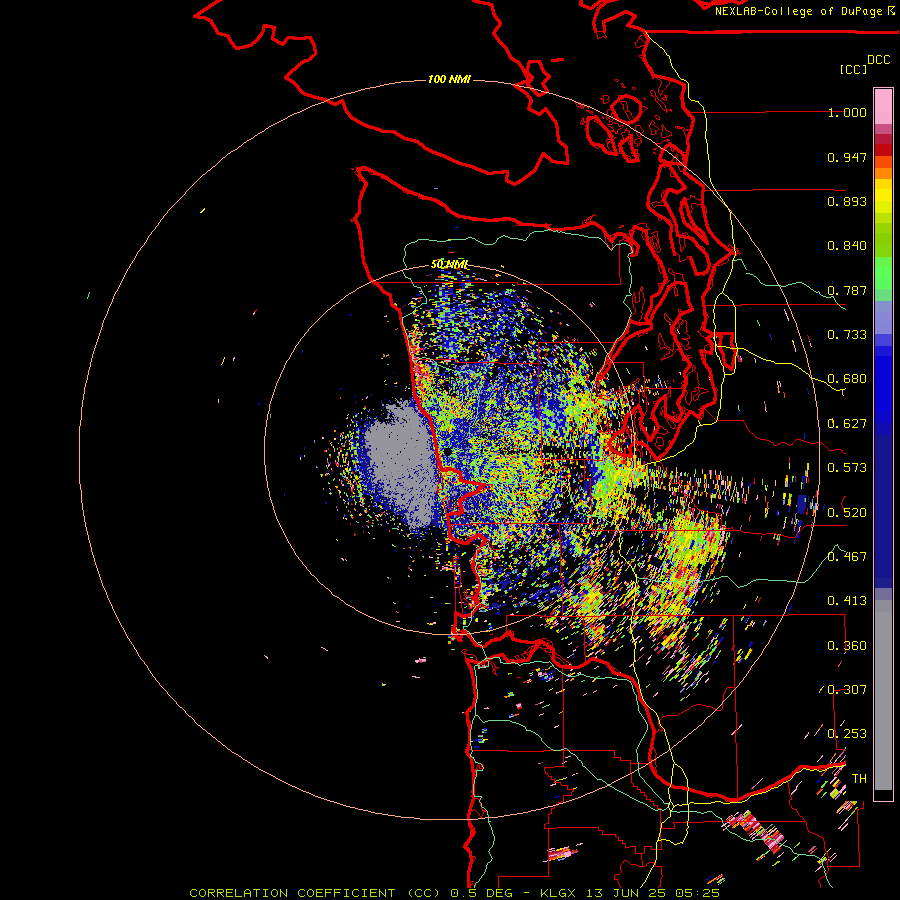Click the 0.360 legend value
This screenshot has height=900, width=900.
[847, 646]
